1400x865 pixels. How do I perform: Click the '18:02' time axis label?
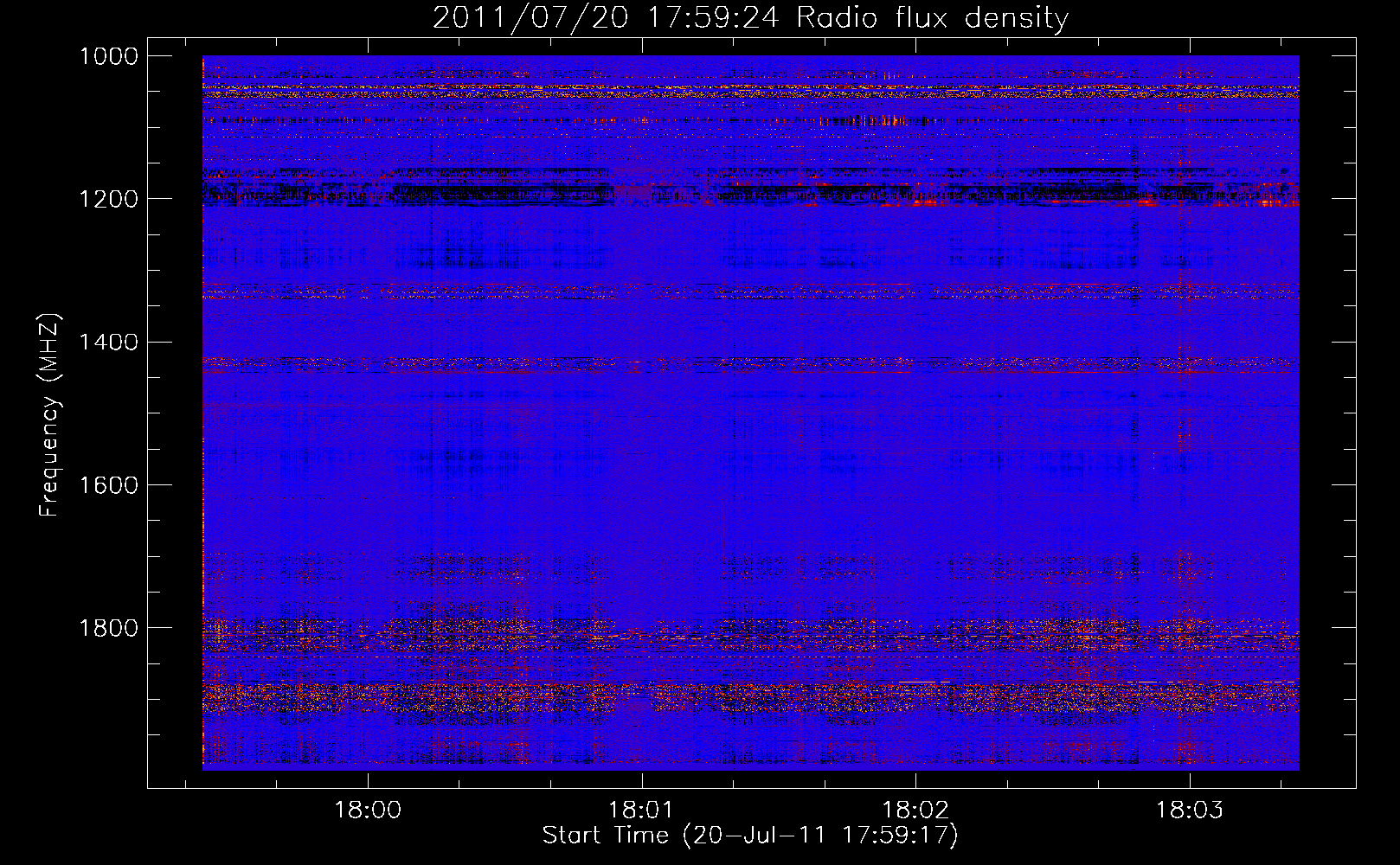[x=915, y=811]
